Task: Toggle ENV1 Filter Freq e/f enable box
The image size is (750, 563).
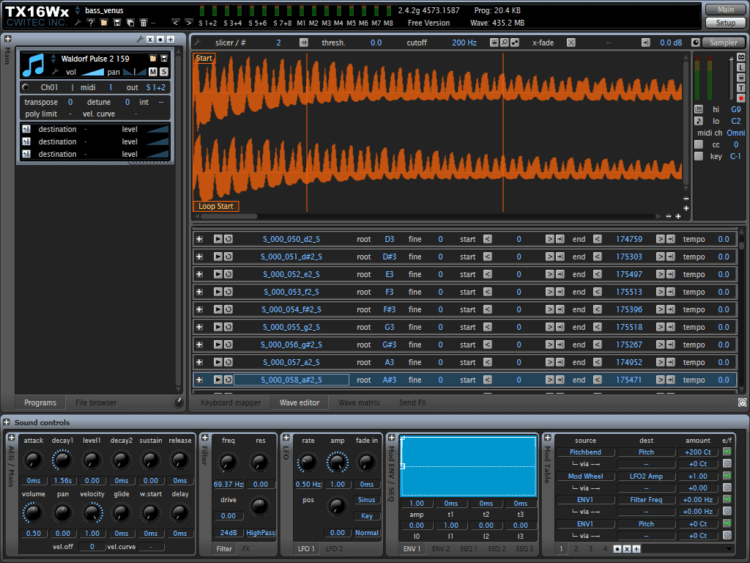Action: pos(727,499)
